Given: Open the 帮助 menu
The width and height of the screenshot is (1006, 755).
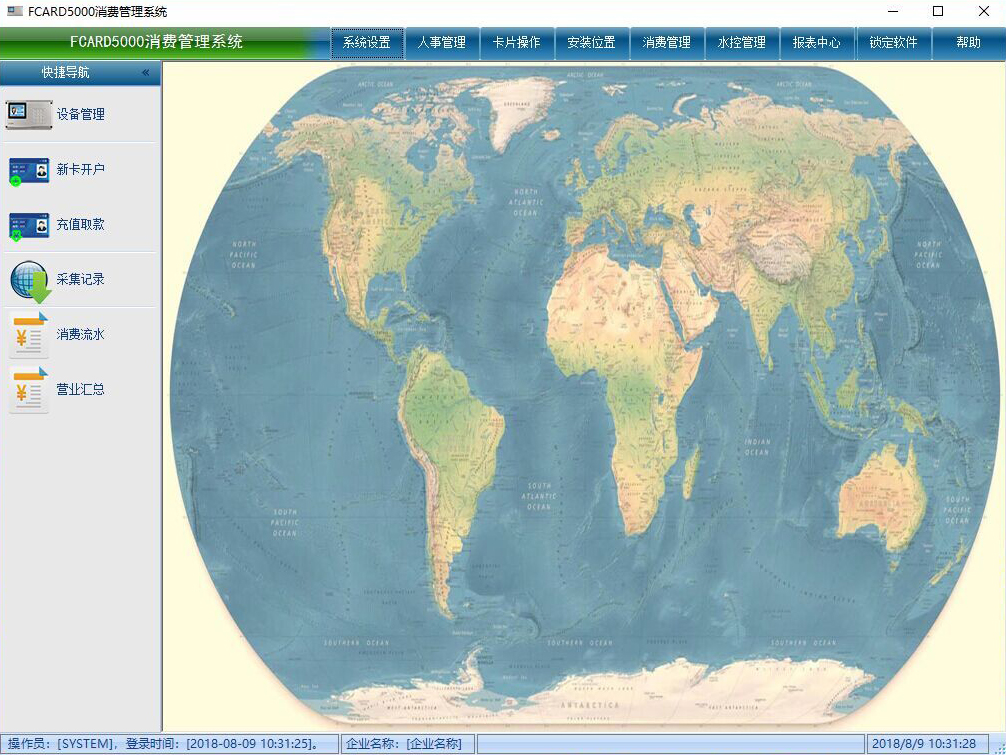Looking at the screenshot, I should click(968, 43).
